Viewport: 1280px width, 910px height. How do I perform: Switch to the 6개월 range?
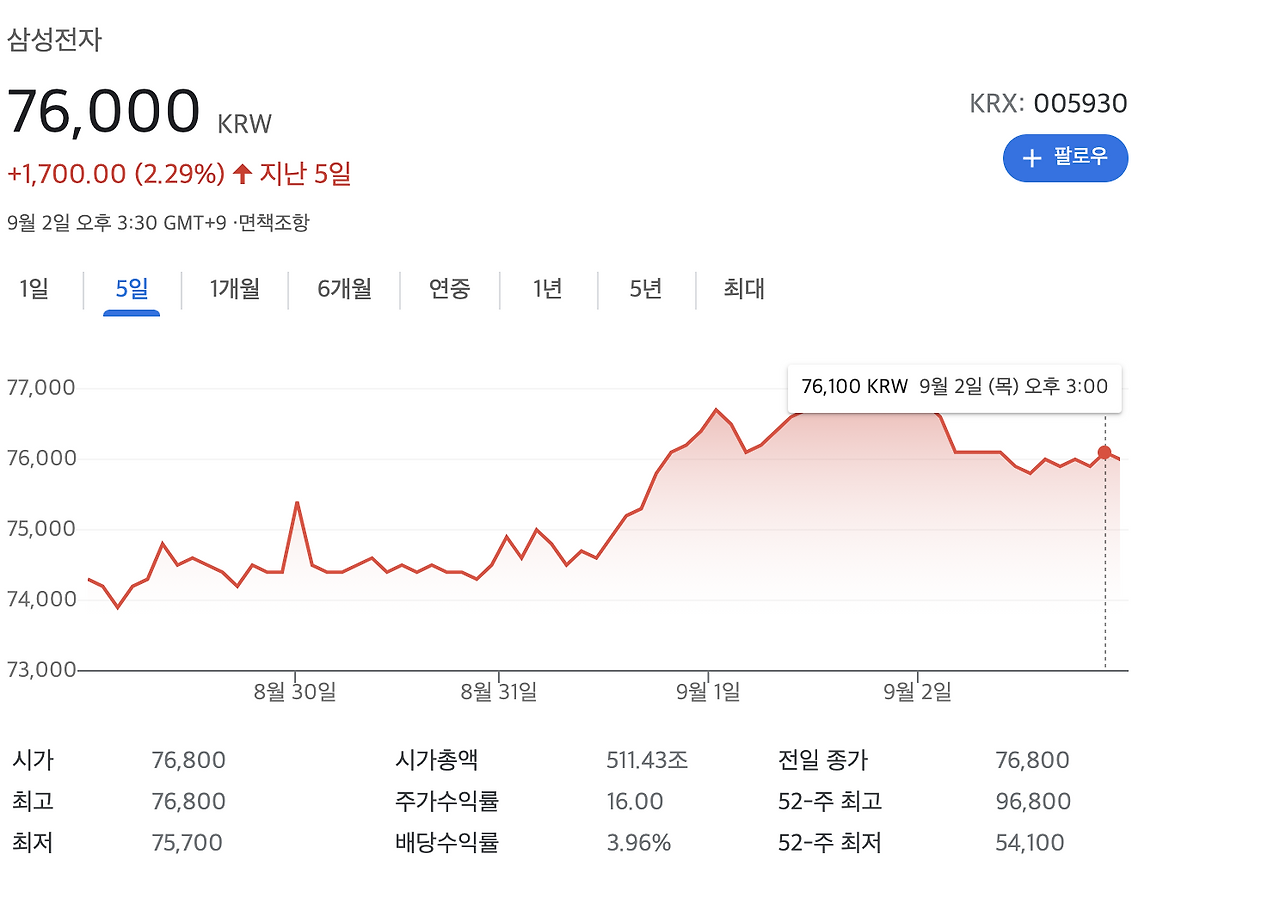[x=342, y=289]
